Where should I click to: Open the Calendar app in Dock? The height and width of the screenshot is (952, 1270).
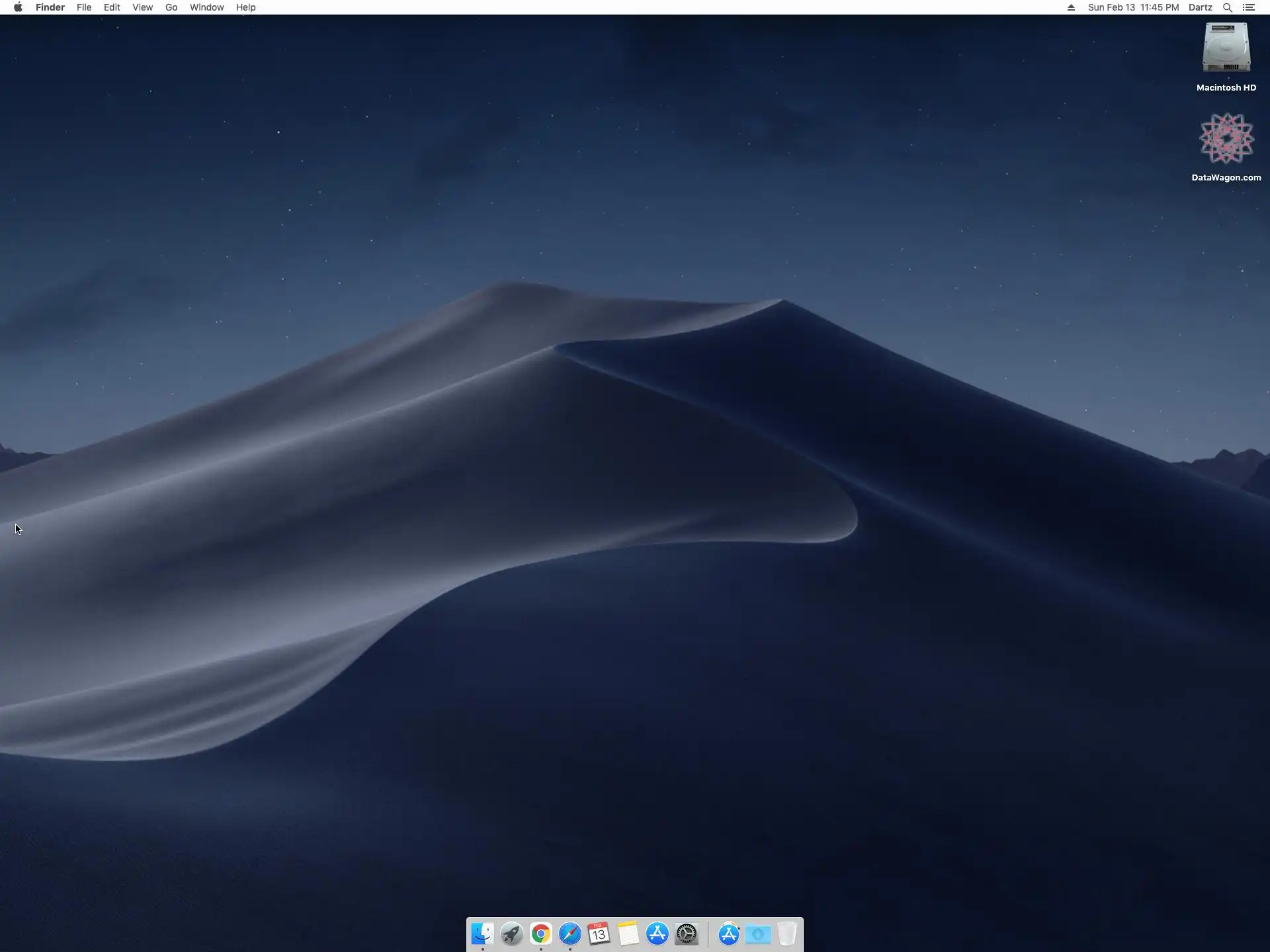coord(599,933)
